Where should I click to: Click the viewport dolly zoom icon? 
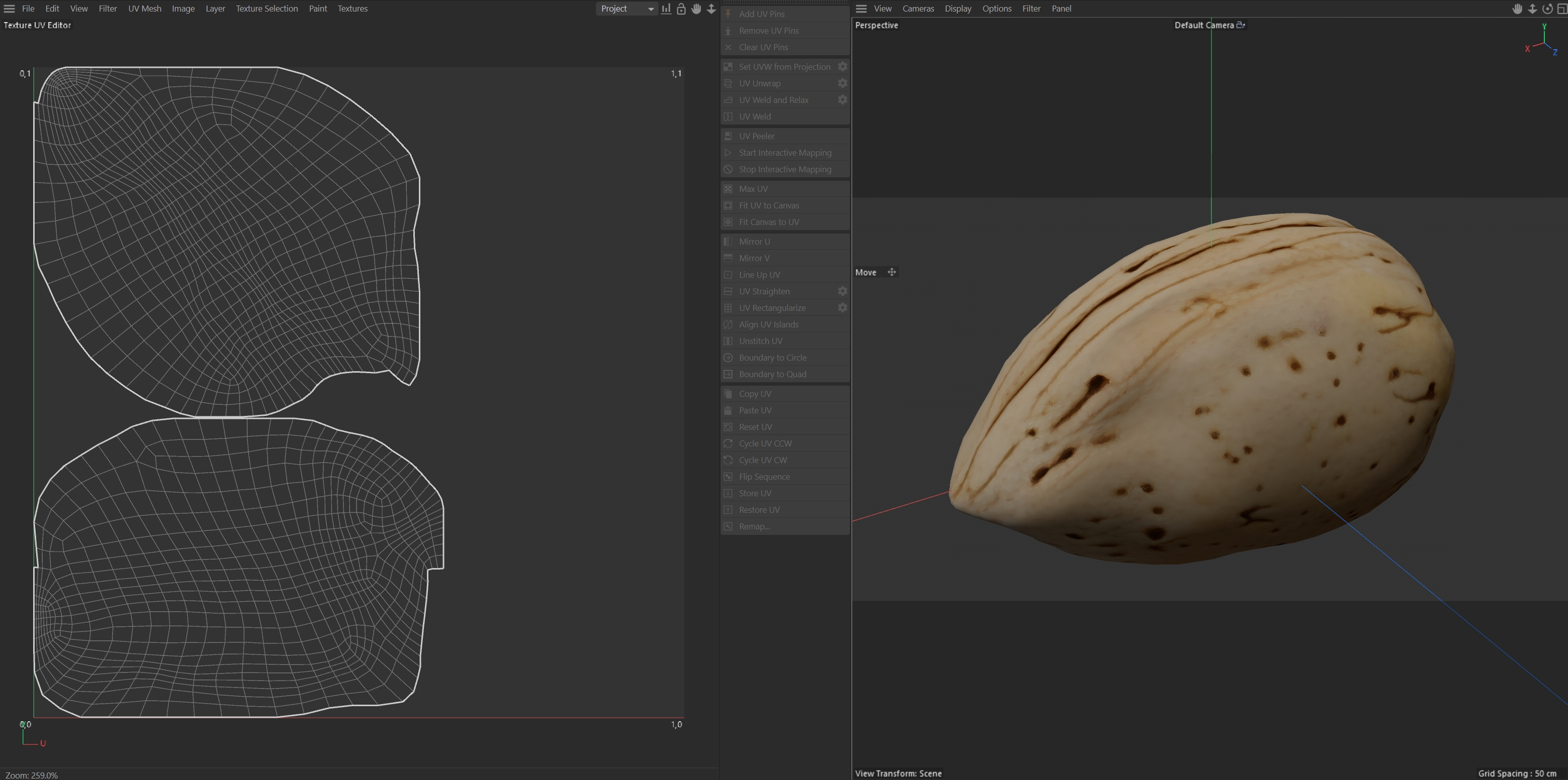1532,9
